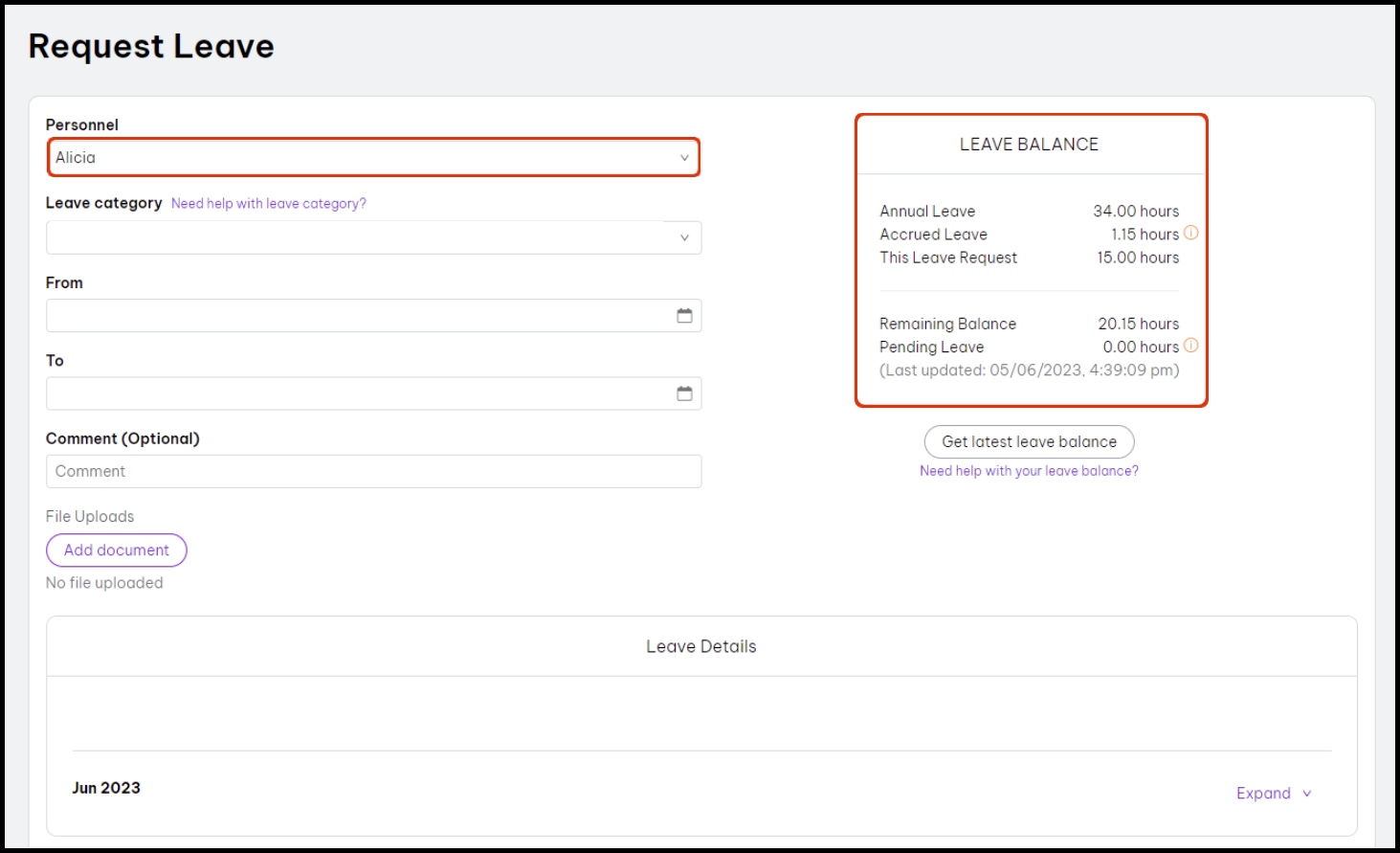Click the info icon beside Pending Leave hours
1400x853 pixels.
[x=1190, y=346]
